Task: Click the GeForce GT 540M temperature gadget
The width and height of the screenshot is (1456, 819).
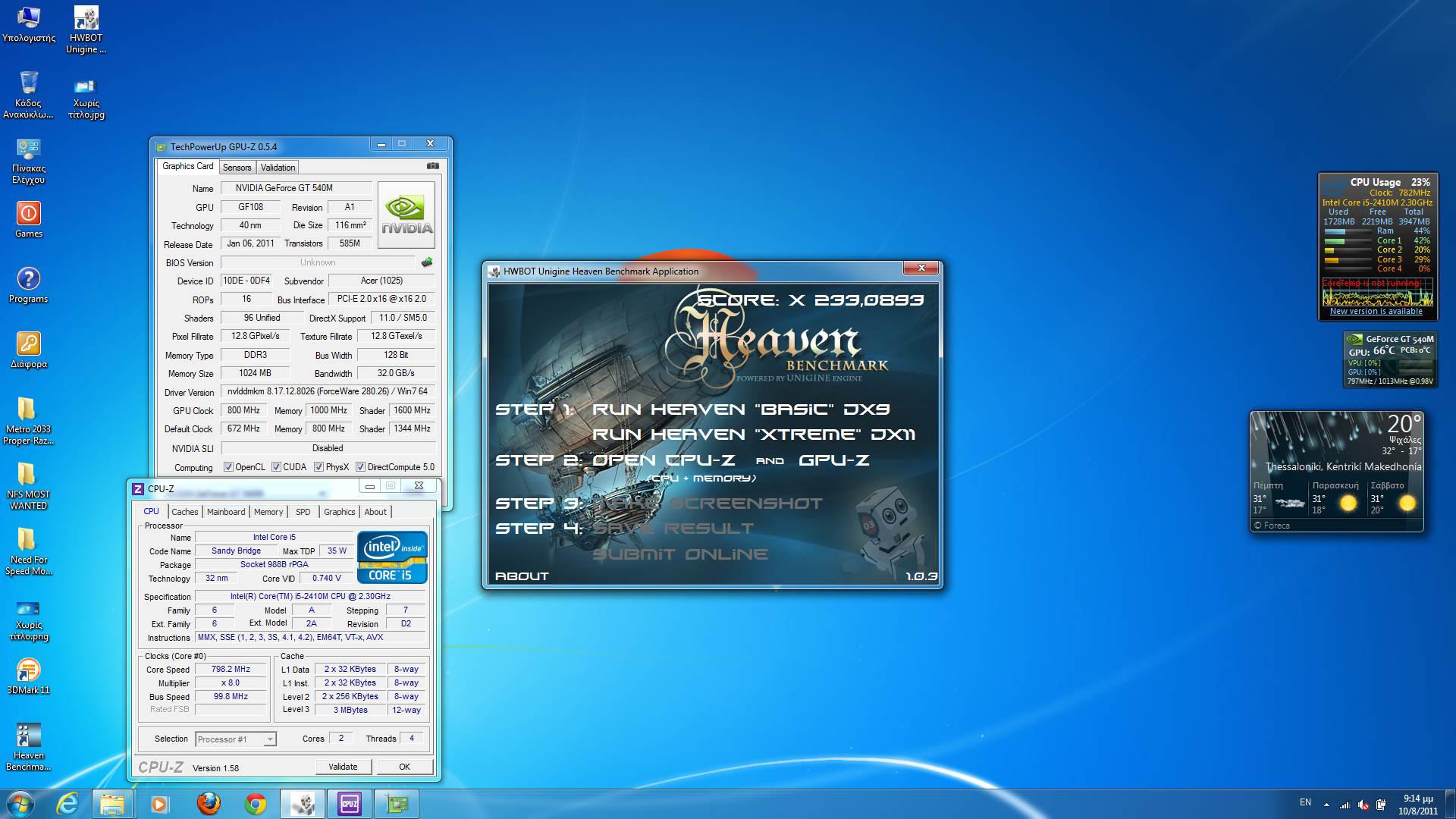Action: [x=1391, y=359]
